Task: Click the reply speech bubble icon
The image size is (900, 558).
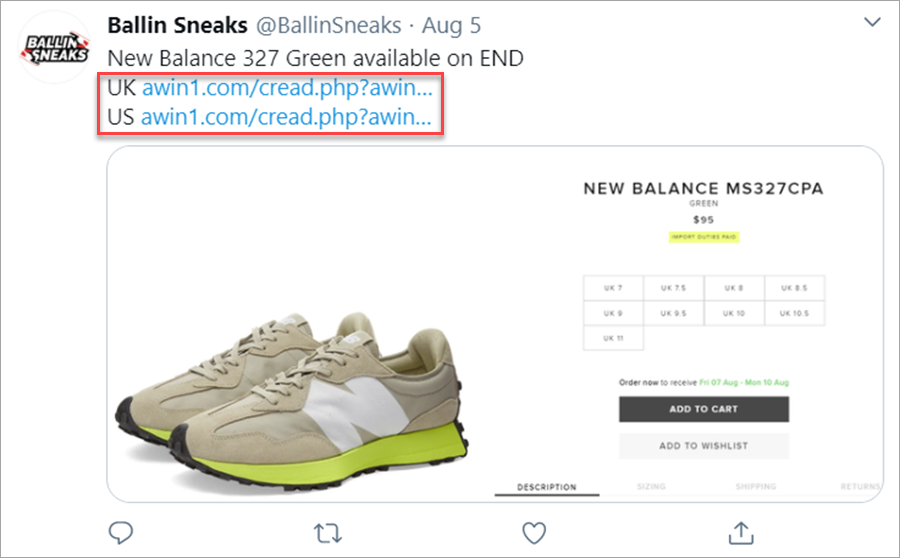Action: coord(120,531)
